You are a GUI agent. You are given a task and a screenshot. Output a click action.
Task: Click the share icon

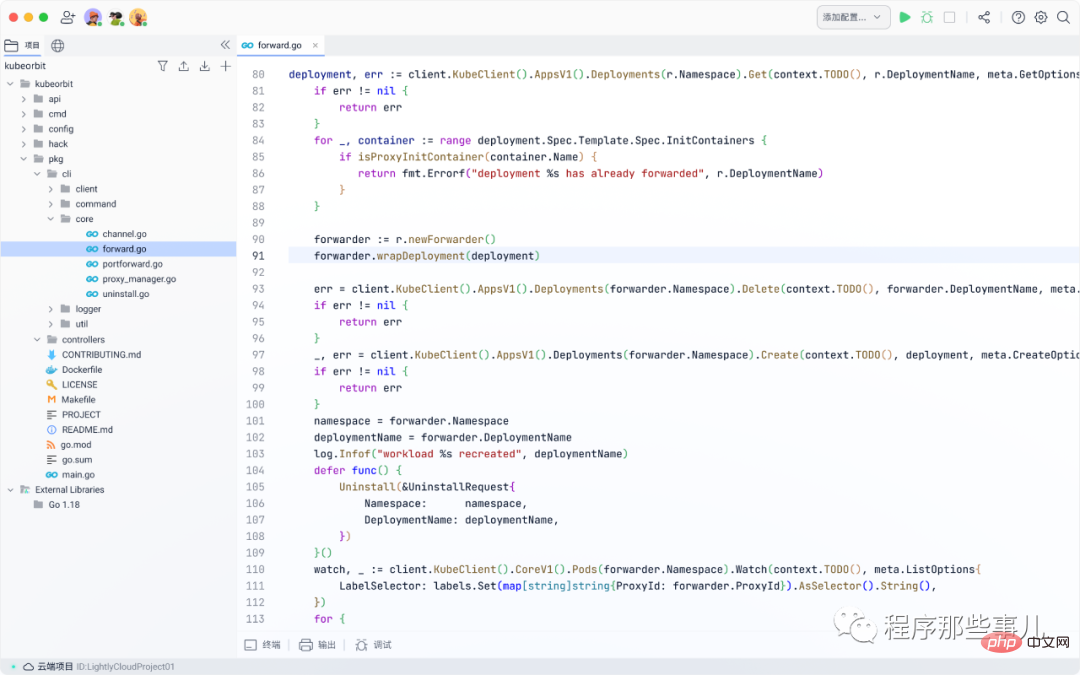[x=984, y=17]
